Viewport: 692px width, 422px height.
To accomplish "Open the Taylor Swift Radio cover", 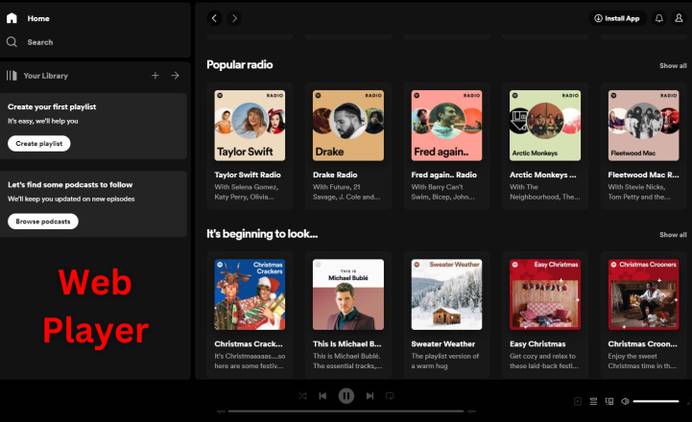I will point(250,125).
